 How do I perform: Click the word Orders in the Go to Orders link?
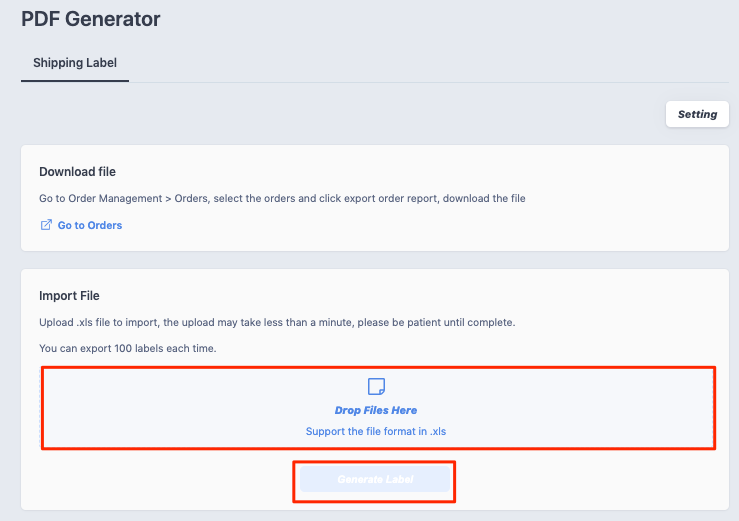105,225
